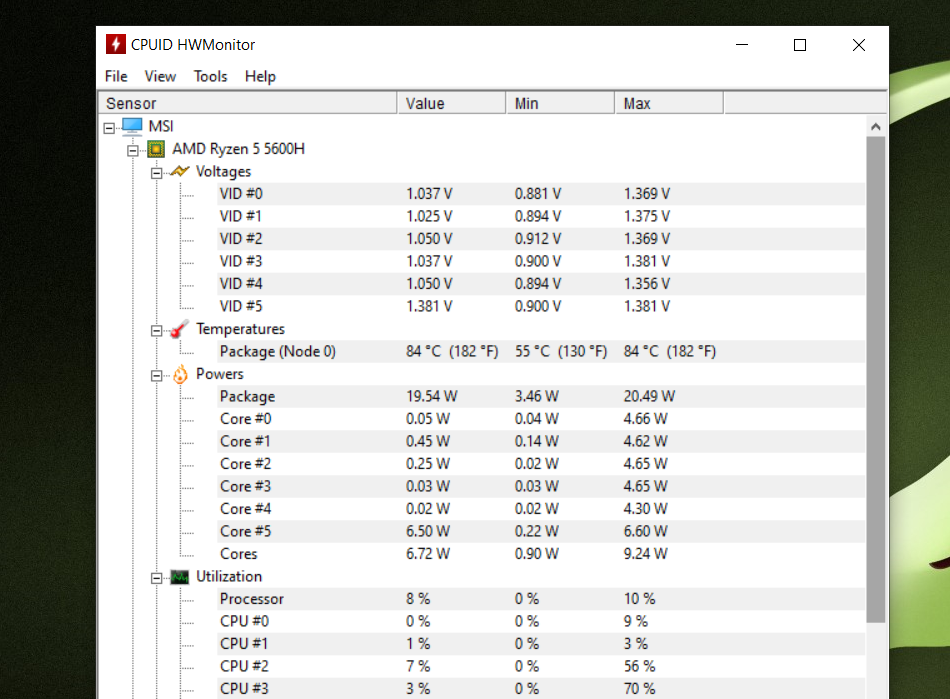Screen dimensions: 950x699
Task: Click the Temperatures thermometer icon
Action: coord(179,329)
